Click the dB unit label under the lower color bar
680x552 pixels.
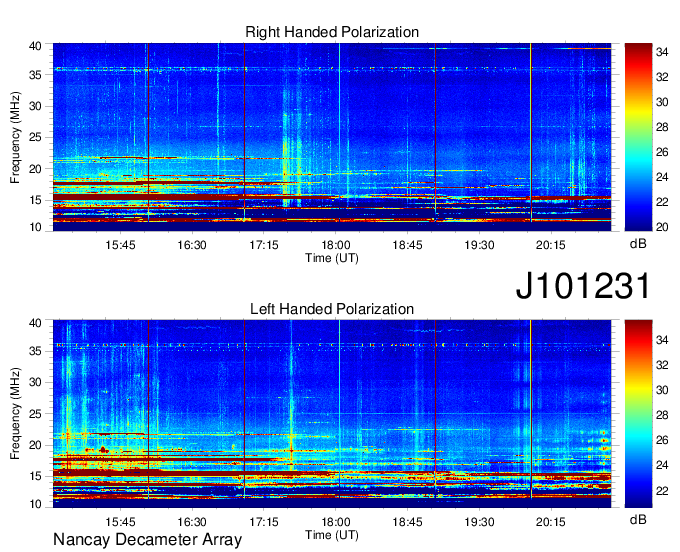coord(638,519)
